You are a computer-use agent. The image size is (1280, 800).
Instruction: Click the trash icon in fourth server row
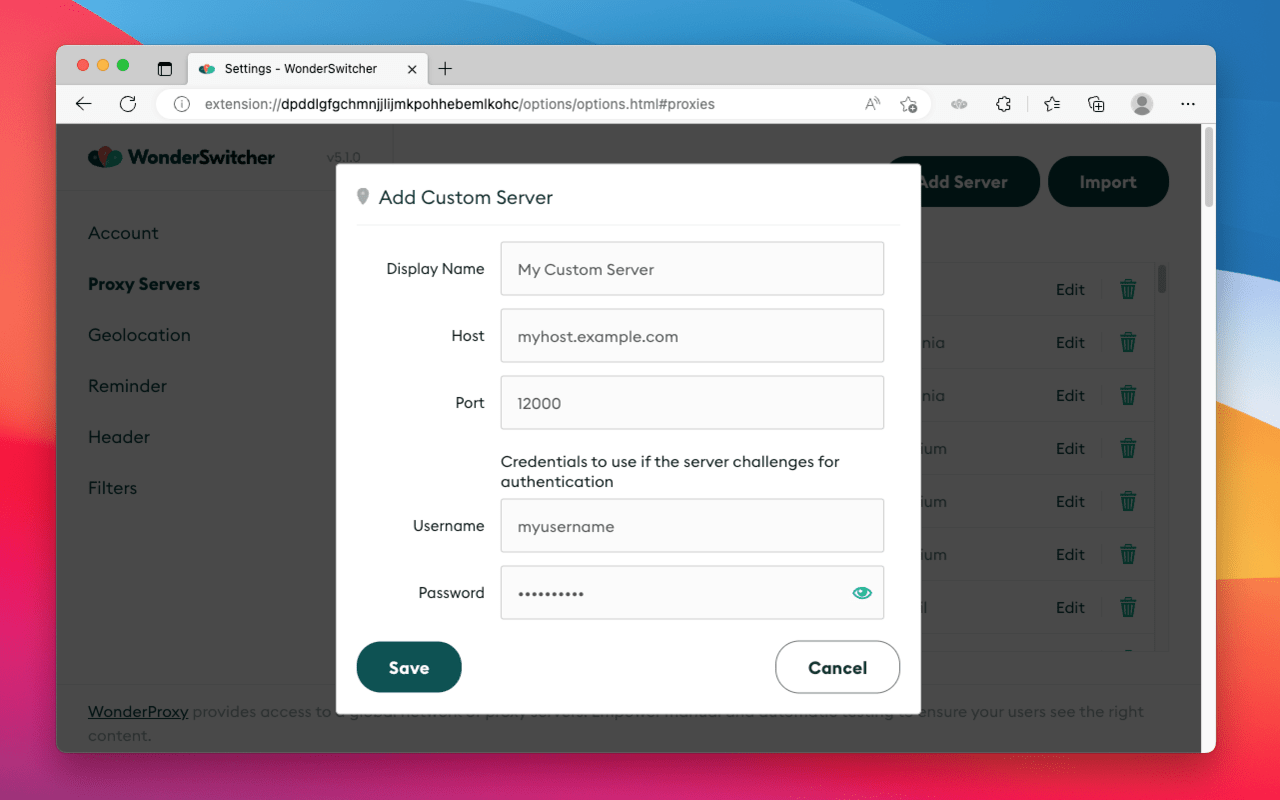pos(1128,448)
